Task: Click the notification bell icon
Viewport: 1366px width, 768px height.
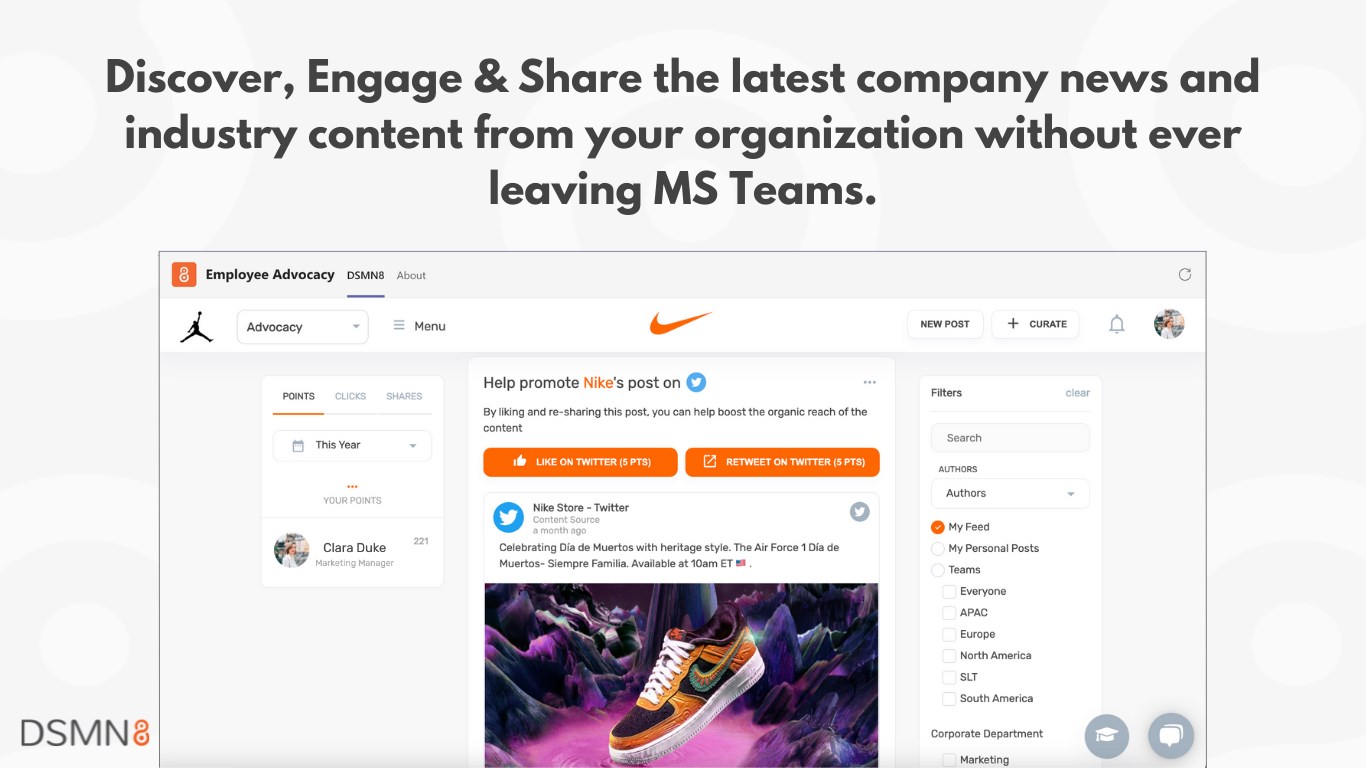Action: point(1117,324)
